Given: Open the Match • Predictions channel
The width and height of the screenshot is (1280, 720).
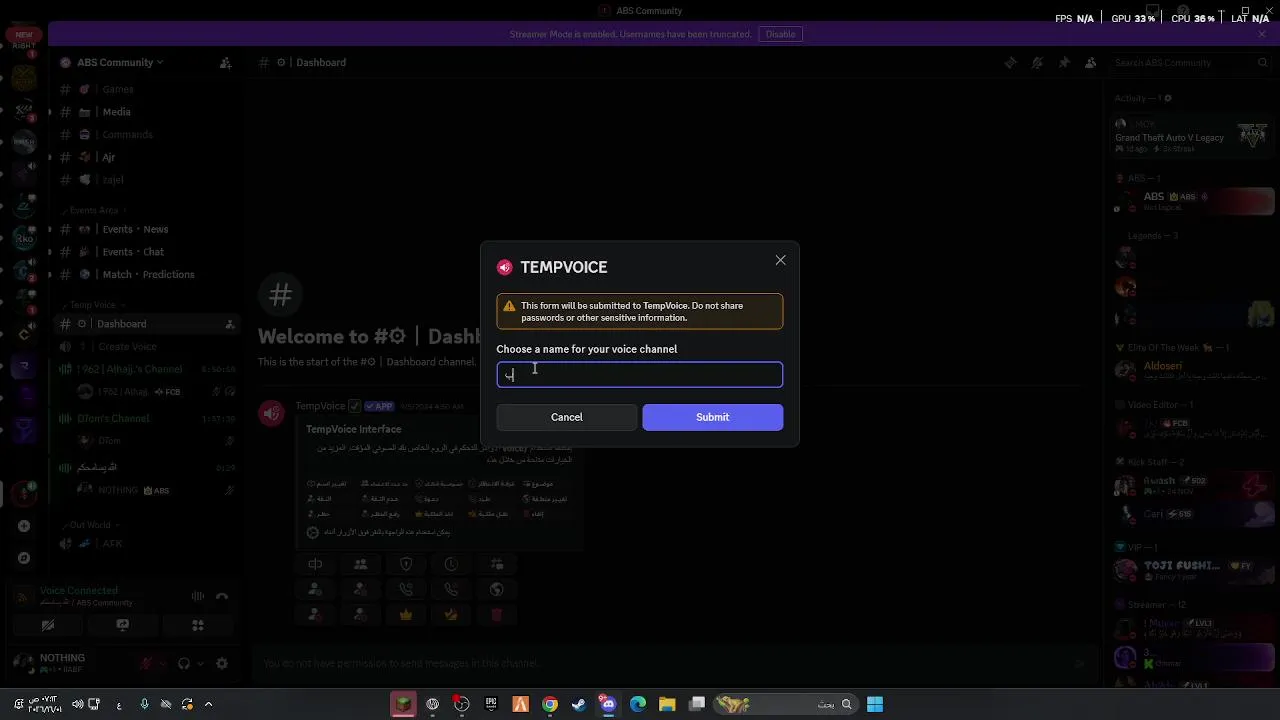Looking at the screenshot, I should click(x=146, y=274).
